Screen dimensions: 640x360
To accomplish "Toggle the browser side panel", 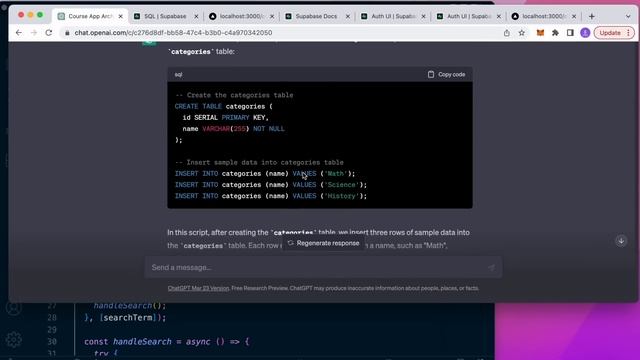I will [570, 33].
